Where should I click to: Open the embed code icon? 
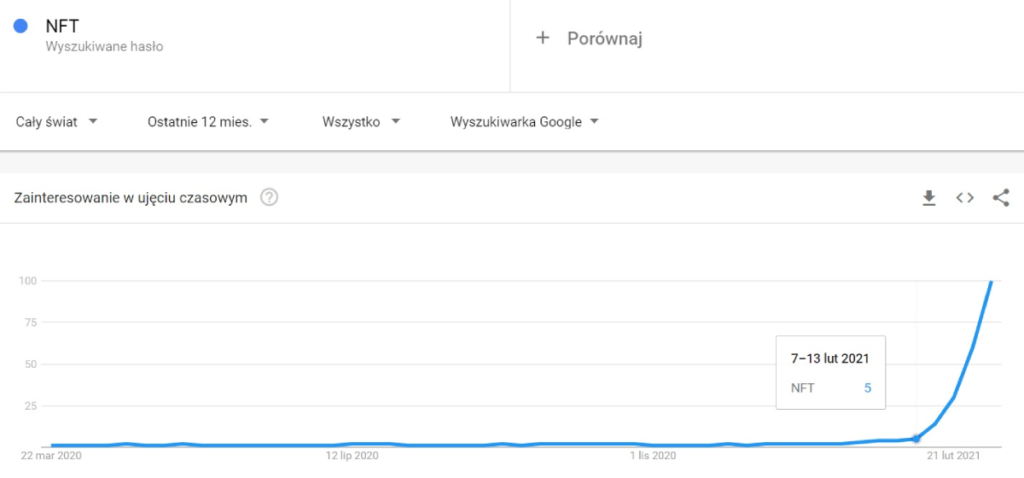point(965,198)
